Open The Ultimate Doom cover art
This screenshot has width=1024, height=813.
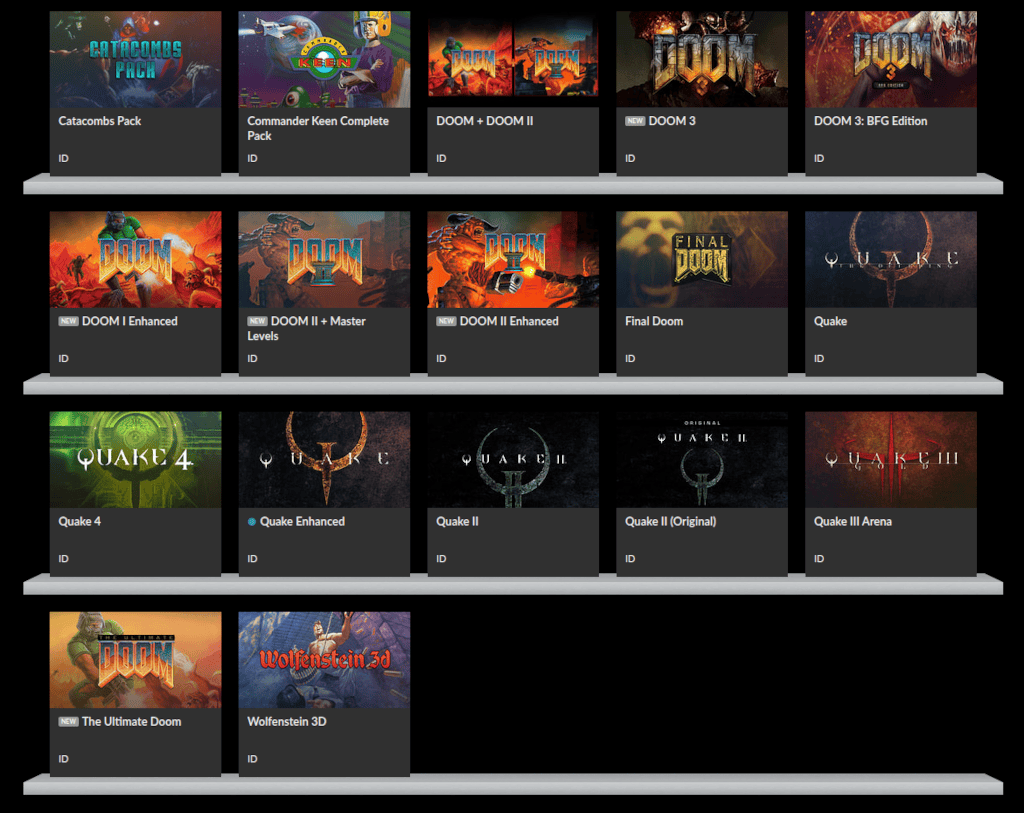135,660
